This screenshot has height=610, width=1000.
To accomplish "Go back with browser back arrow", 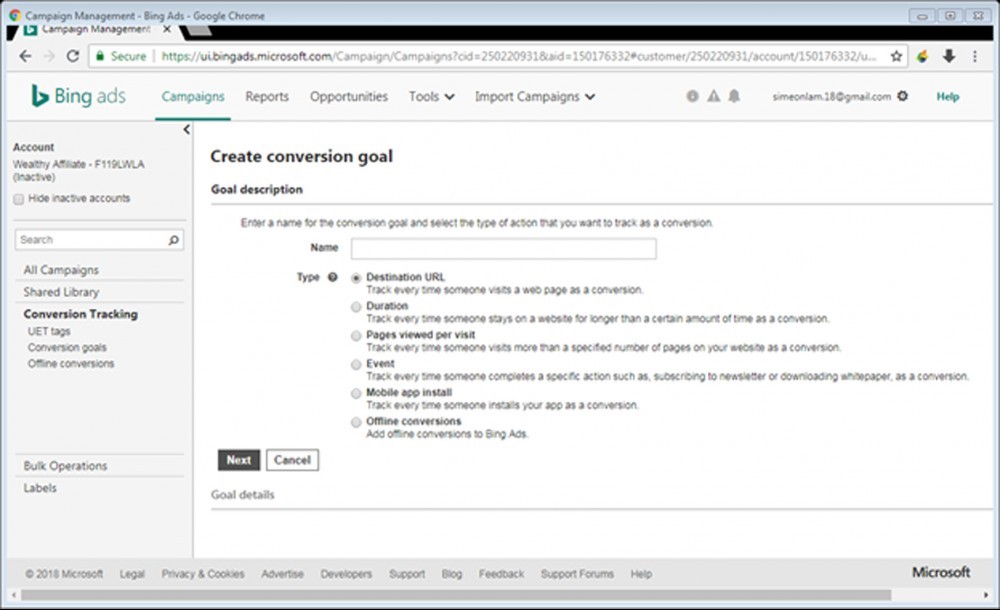I will 25,56.
